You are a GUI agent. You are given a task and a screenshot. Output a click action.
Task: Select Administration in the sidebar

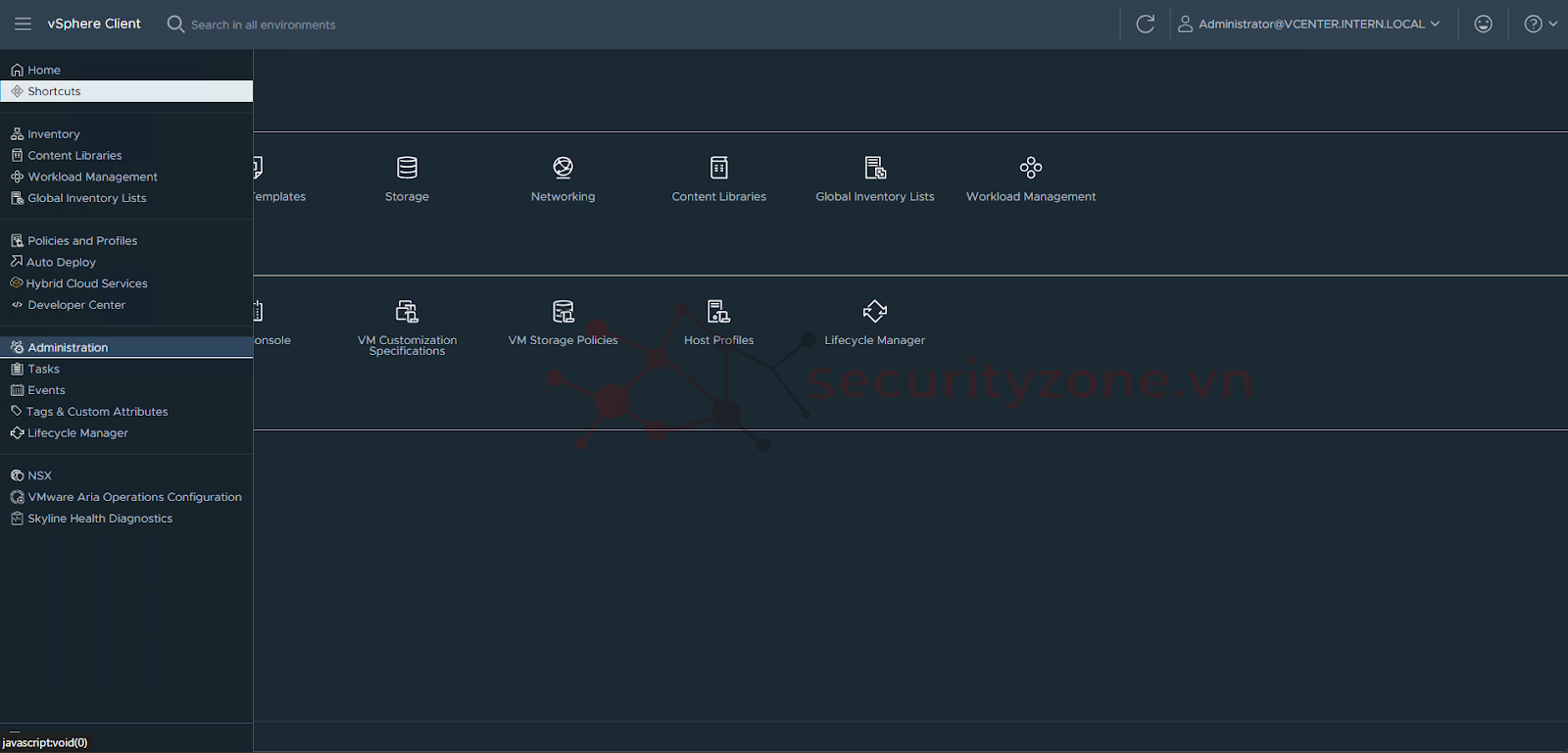68,347
